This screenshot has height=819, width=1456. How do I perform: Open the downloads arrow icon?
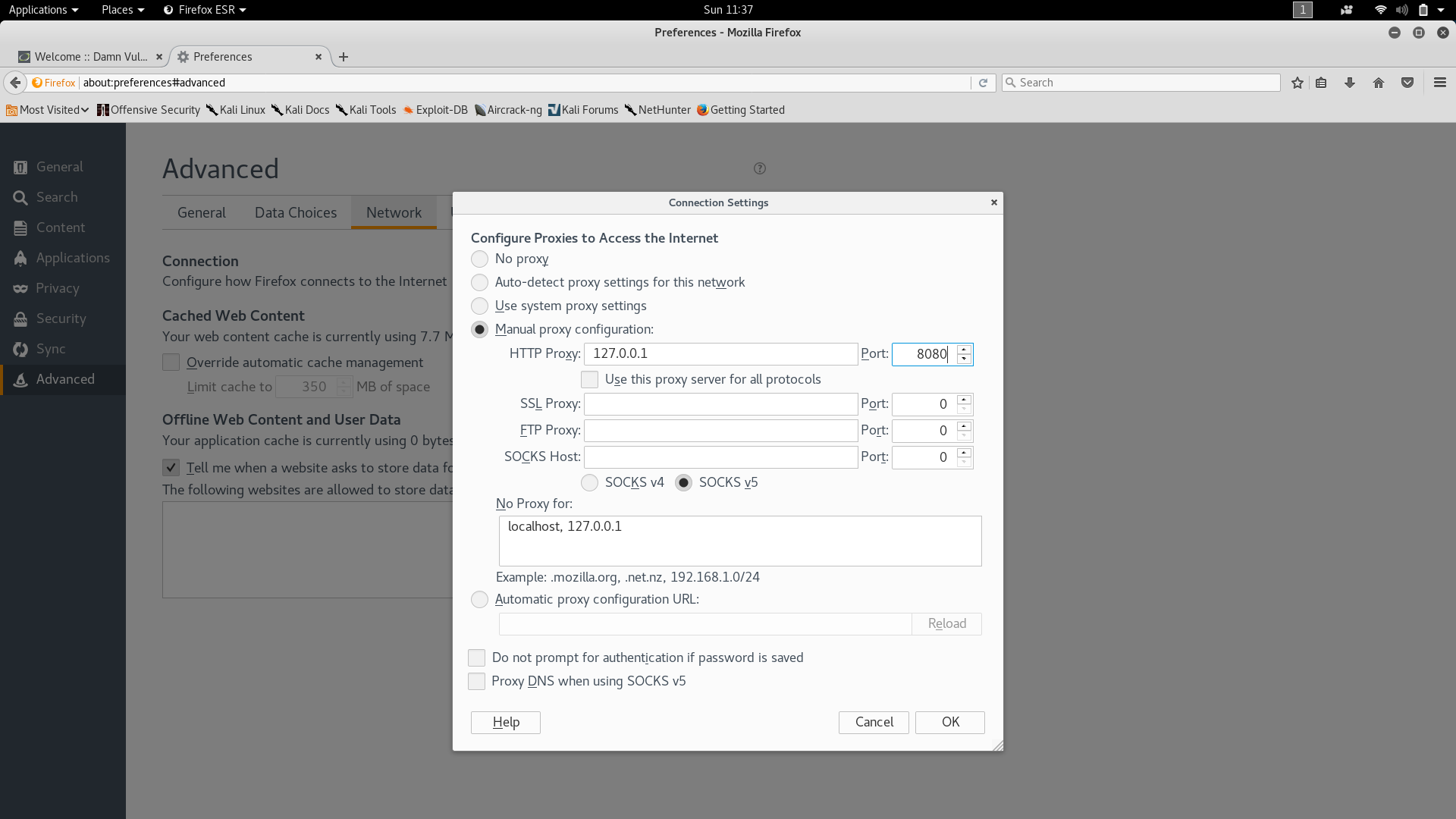pos(1350,83)
